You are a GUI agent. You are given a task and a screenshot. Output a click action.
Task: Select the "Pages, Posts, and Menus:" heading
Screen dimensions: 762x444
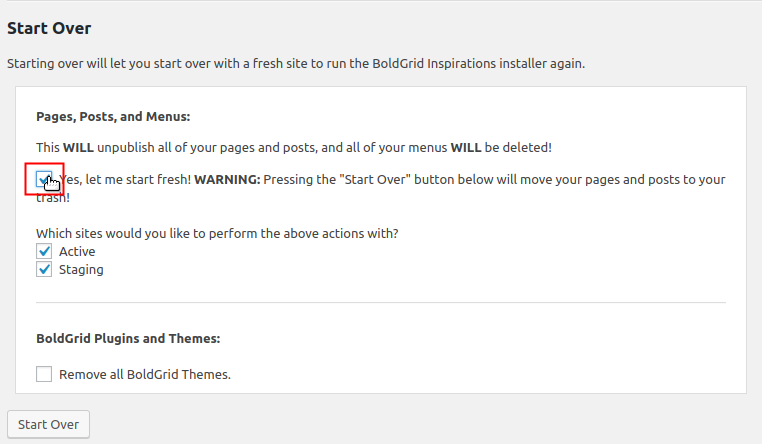click(x=113, y=116)
